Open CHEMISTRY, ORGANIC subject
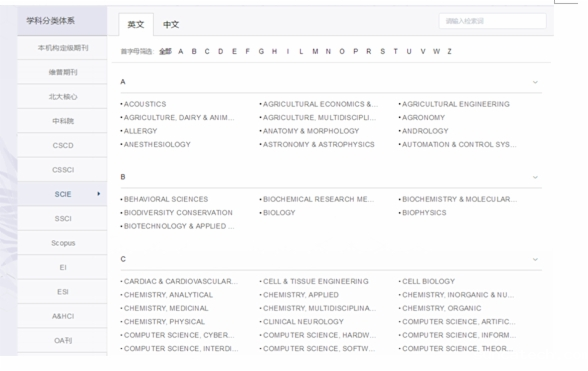The width and height of the screenshot is (588, 371). [441, 308]
